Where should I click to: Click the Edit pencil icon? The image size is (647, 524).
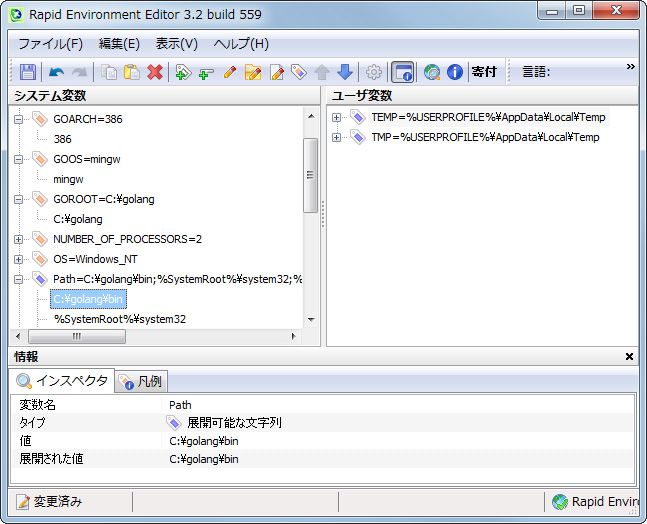click(230, 72)
